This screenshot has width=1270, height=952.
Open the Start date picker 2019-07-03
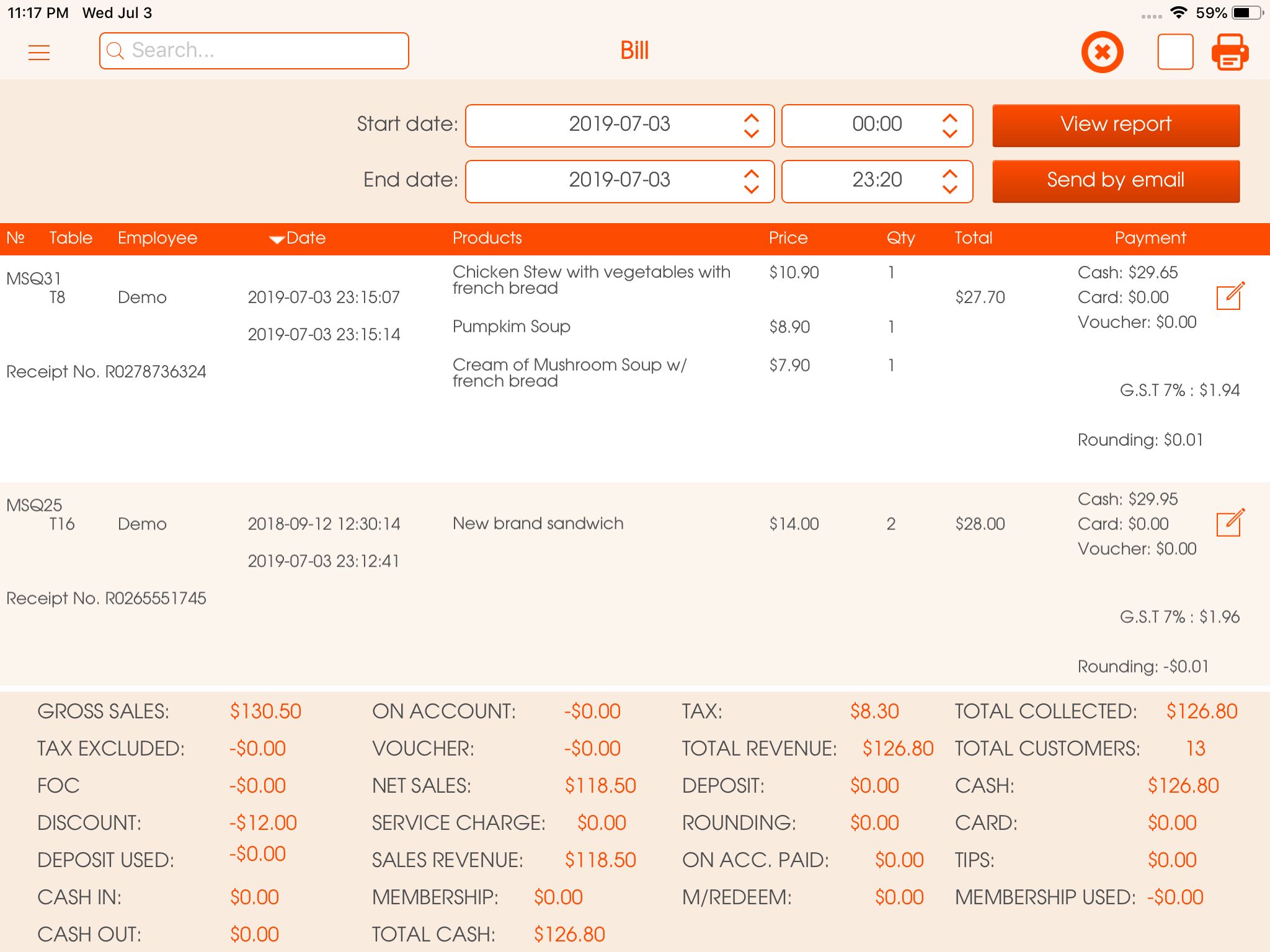[619, 125]
